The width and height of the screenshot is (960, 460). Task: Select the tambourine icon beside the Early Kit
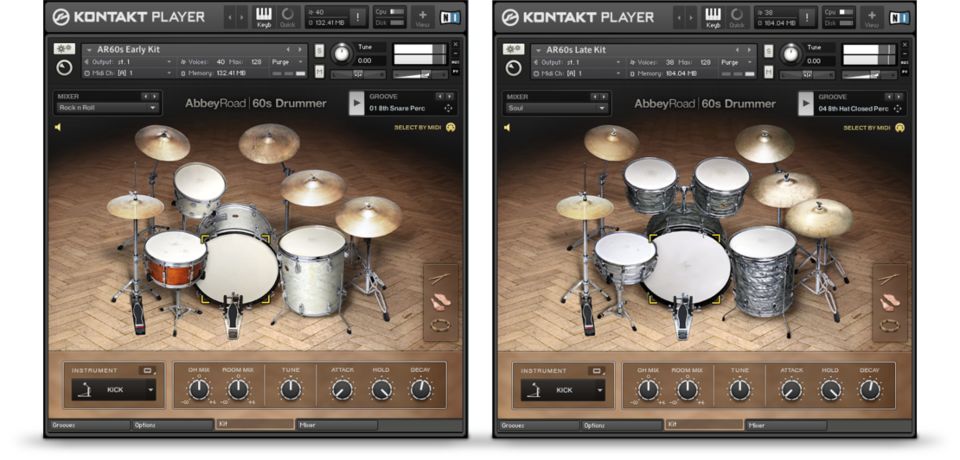(440, 324)
